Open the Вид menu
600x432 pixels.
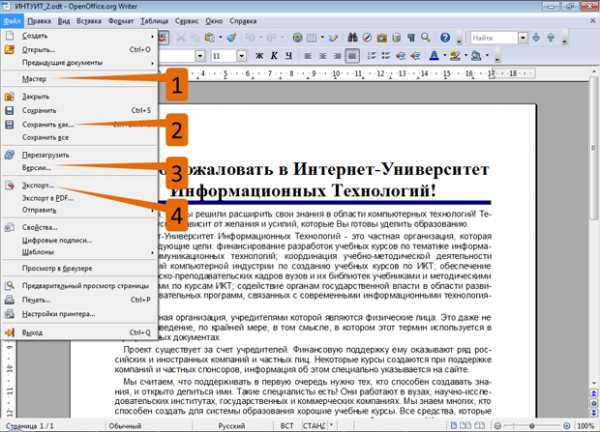64,21
